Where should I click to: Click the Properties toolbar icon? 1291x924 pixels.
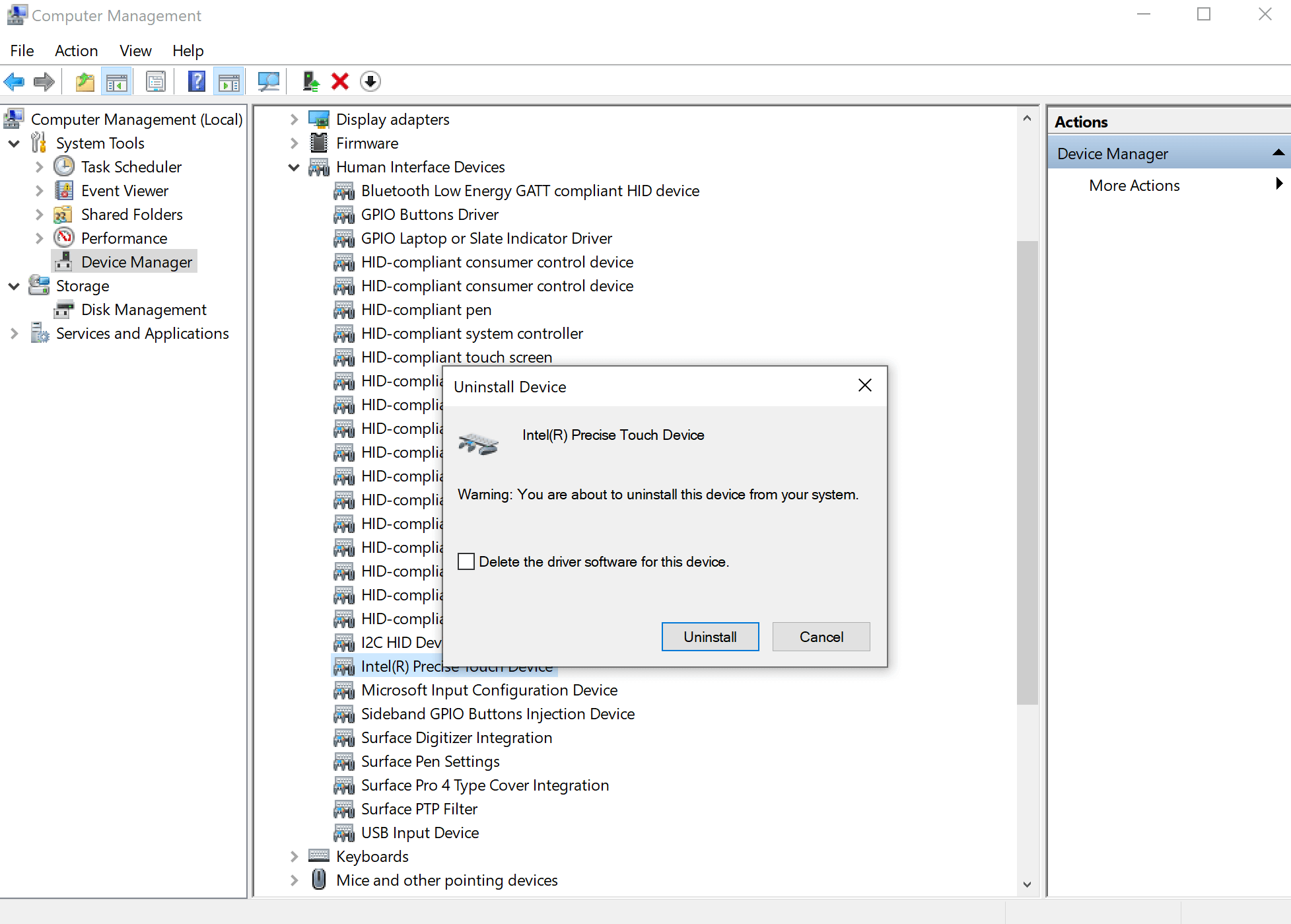156,82
